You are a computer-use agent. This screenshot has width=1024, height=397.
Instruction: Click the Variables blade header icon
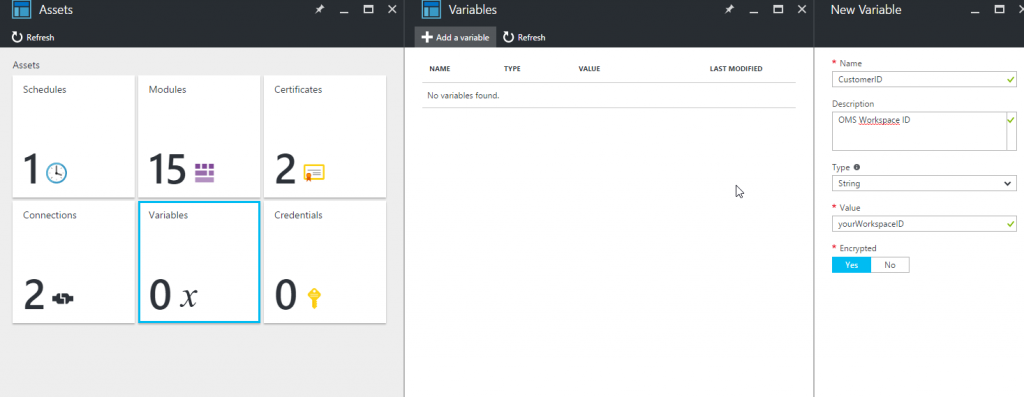pos(432,10)
